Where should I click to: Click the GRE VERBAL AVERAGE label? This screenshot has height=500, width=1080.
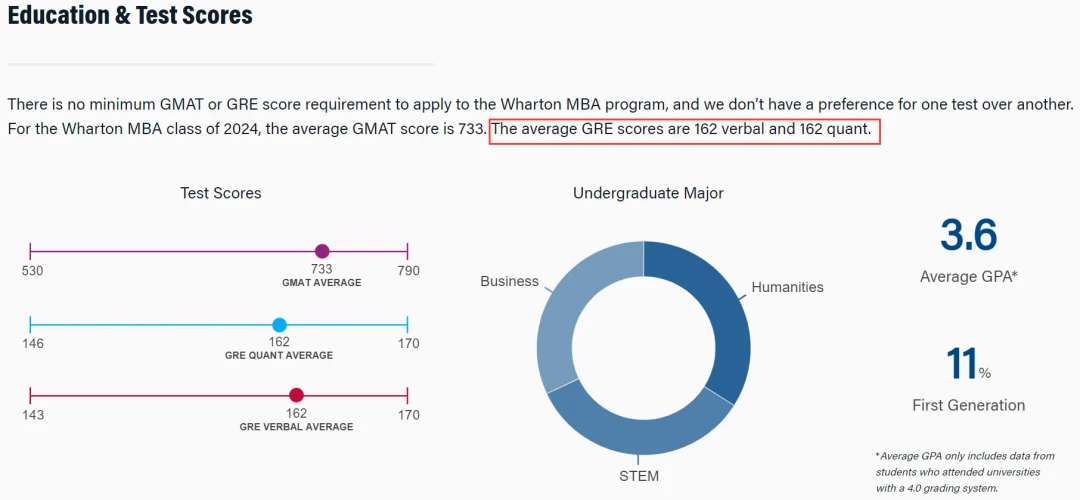pos(296,427)
